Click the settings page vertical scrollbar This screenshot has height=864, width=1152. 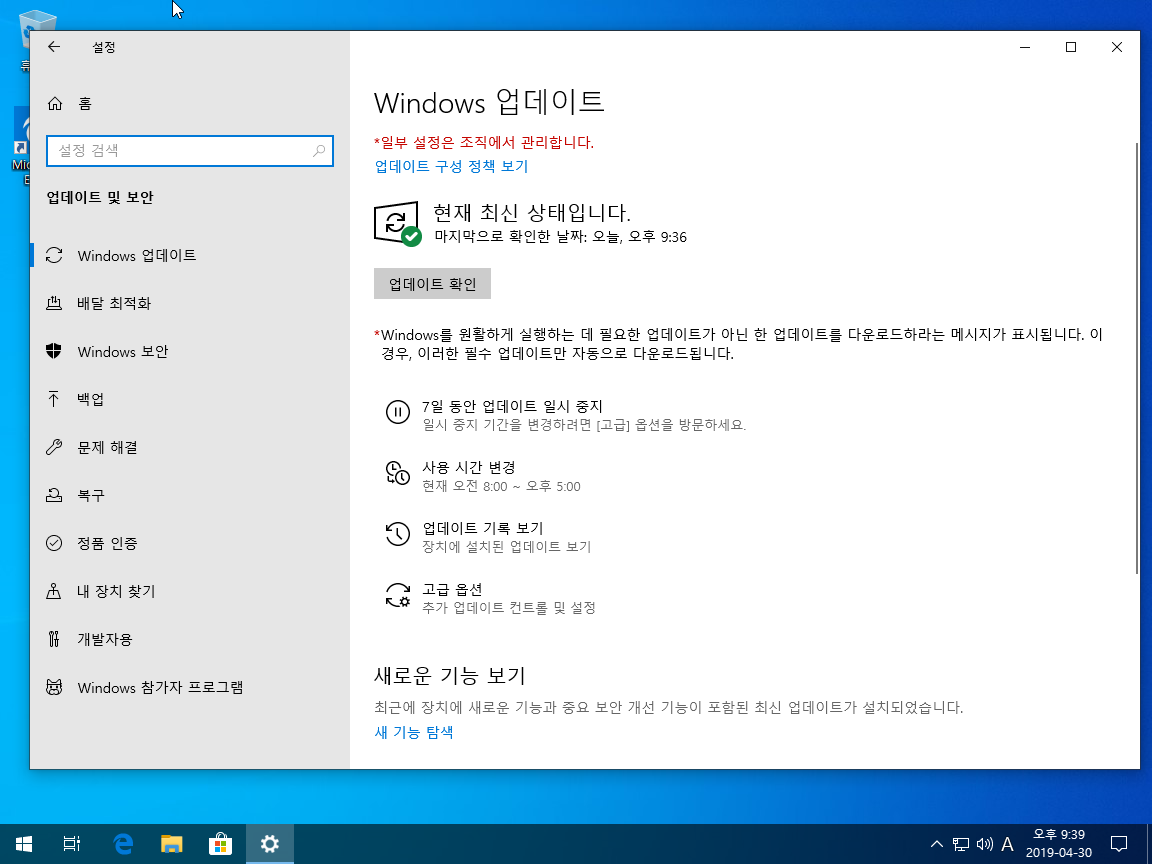(1137, 359)
